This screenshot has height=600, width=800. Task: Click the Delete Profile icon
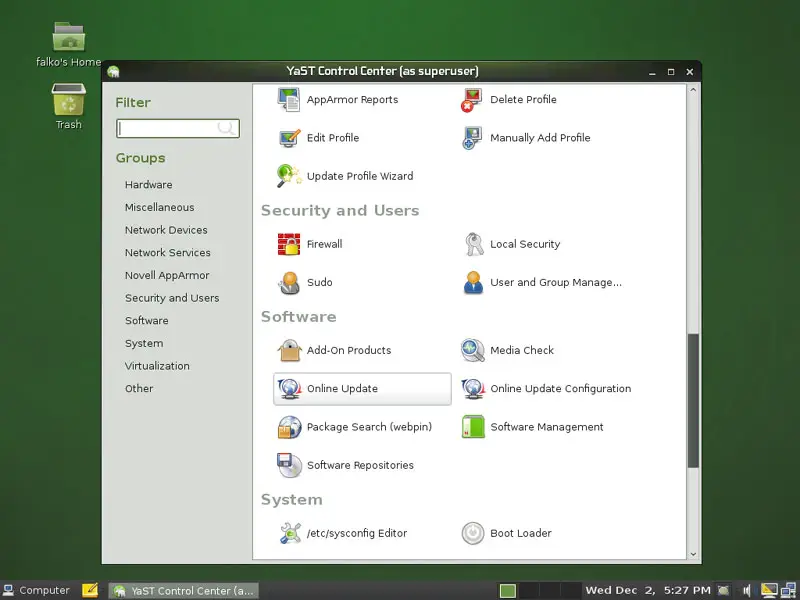[472, 99]
